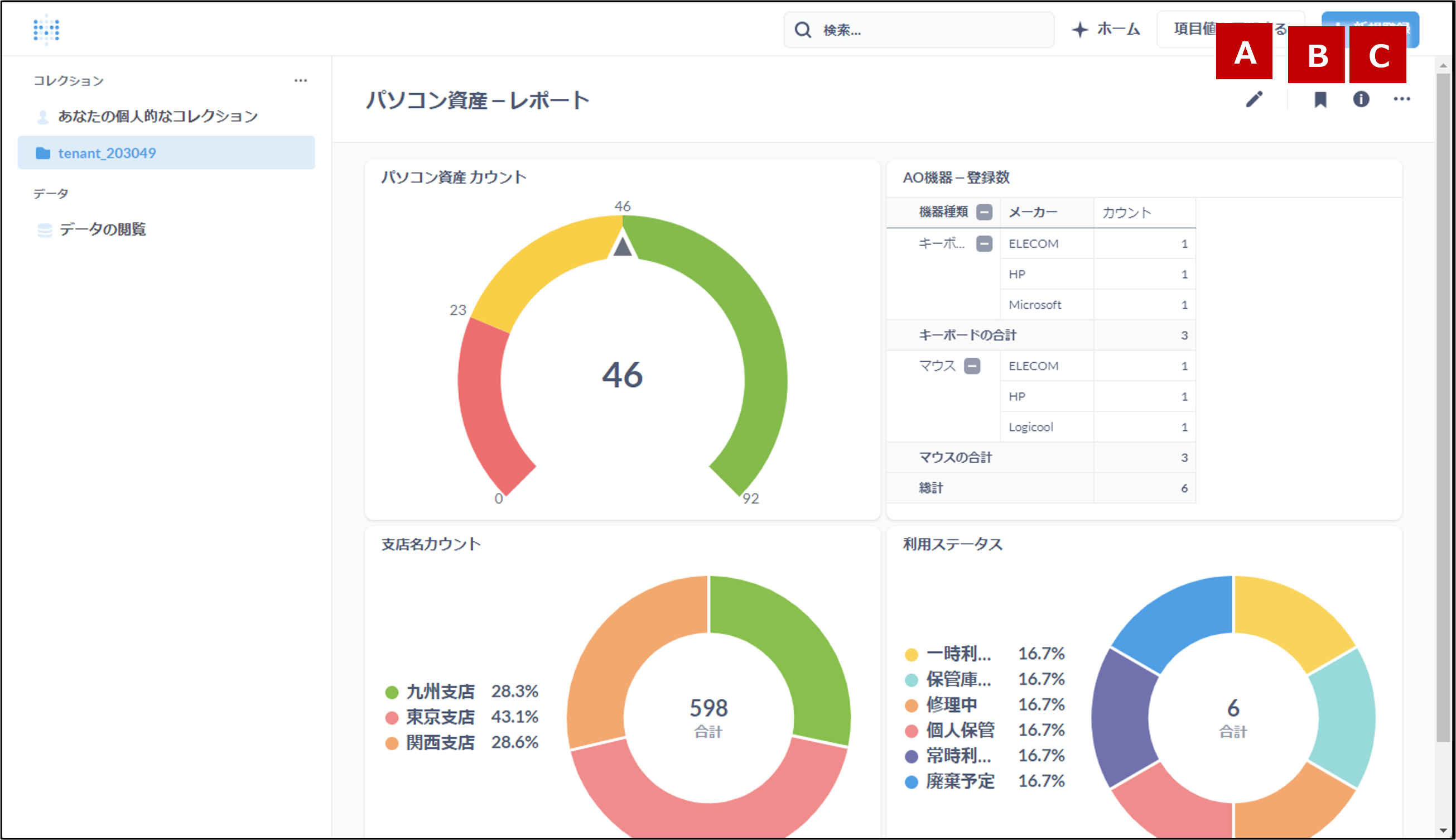Screen dimensions: 1456x840
Task: Edit dashboard with the pencil icon
Action: pos(1254,99)
